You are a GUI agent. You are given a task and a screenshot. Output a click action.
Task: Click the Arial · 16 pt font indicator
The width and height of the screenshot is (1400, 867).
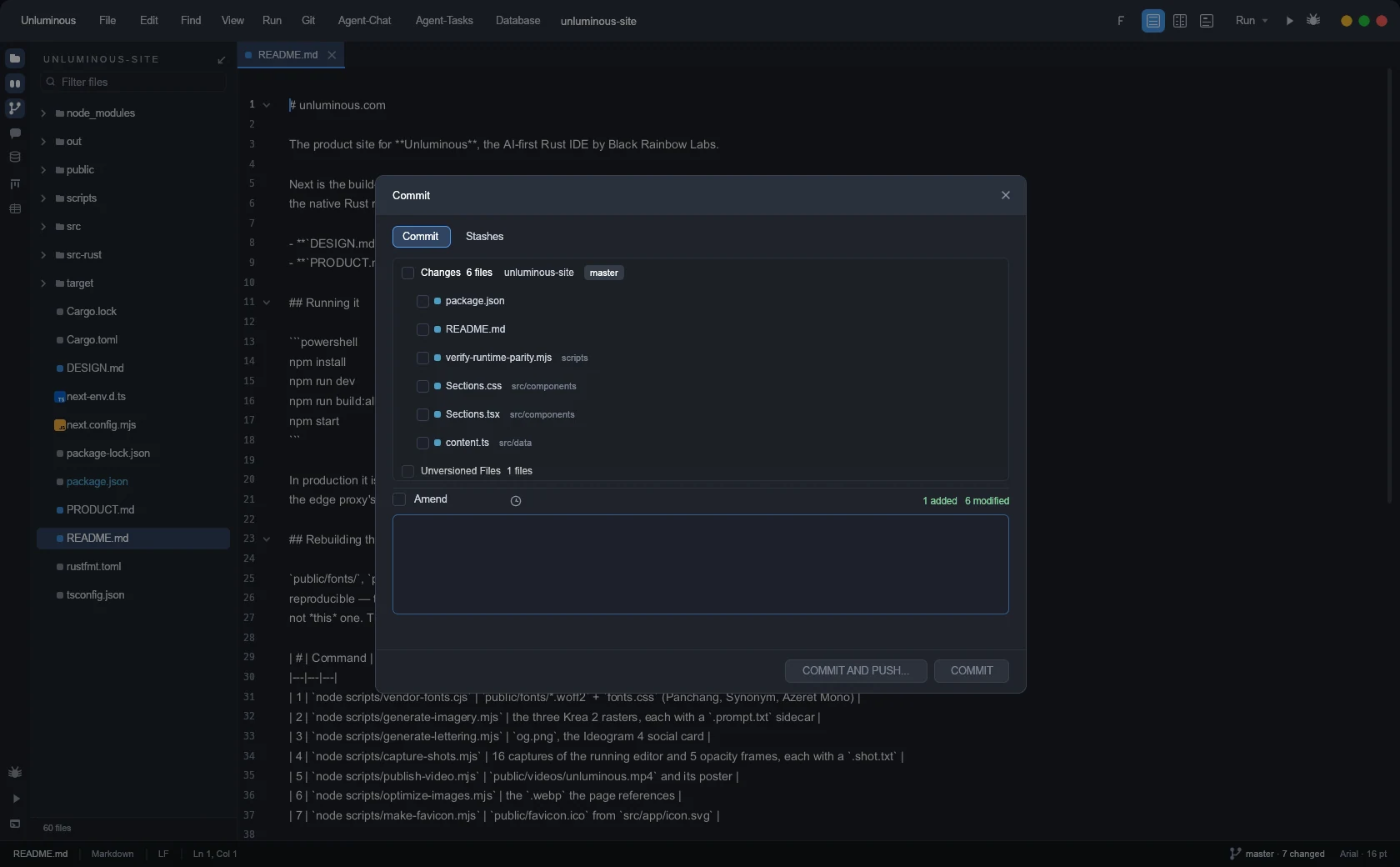pyautogui.click(x=1363, y=854)
